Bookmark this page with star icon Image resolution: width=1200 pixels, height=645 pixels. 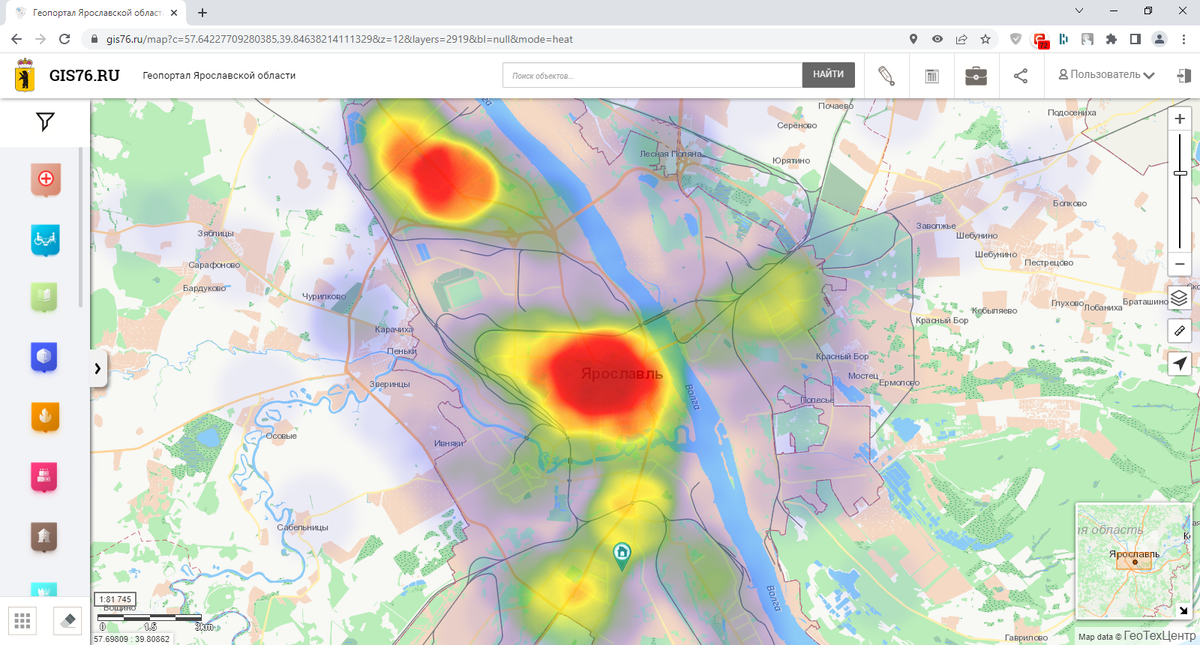click(986, 39)
